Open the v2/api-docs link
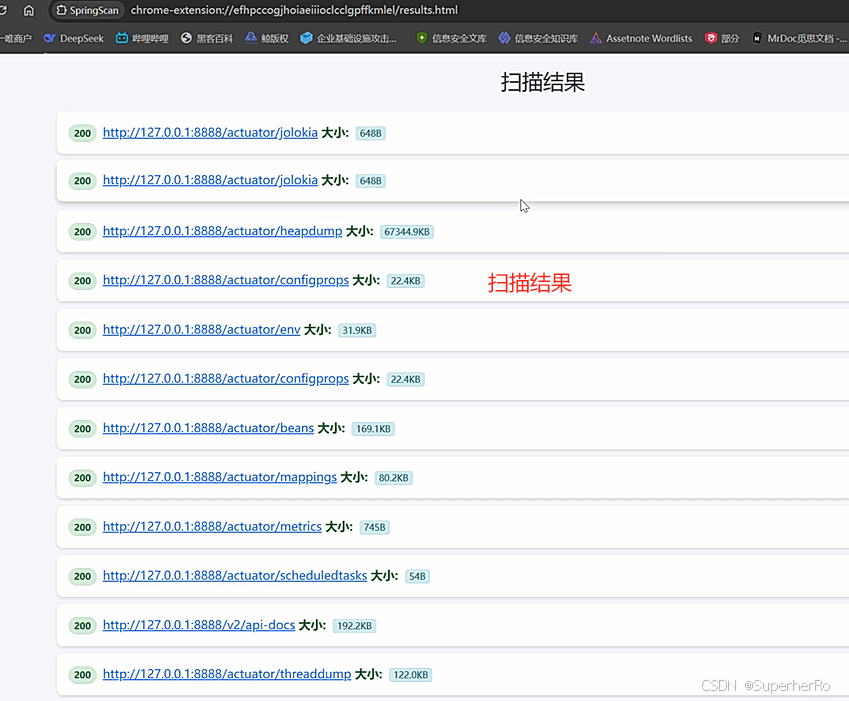The width and height of the screenshot is (849, 701). tap(199, 625)
